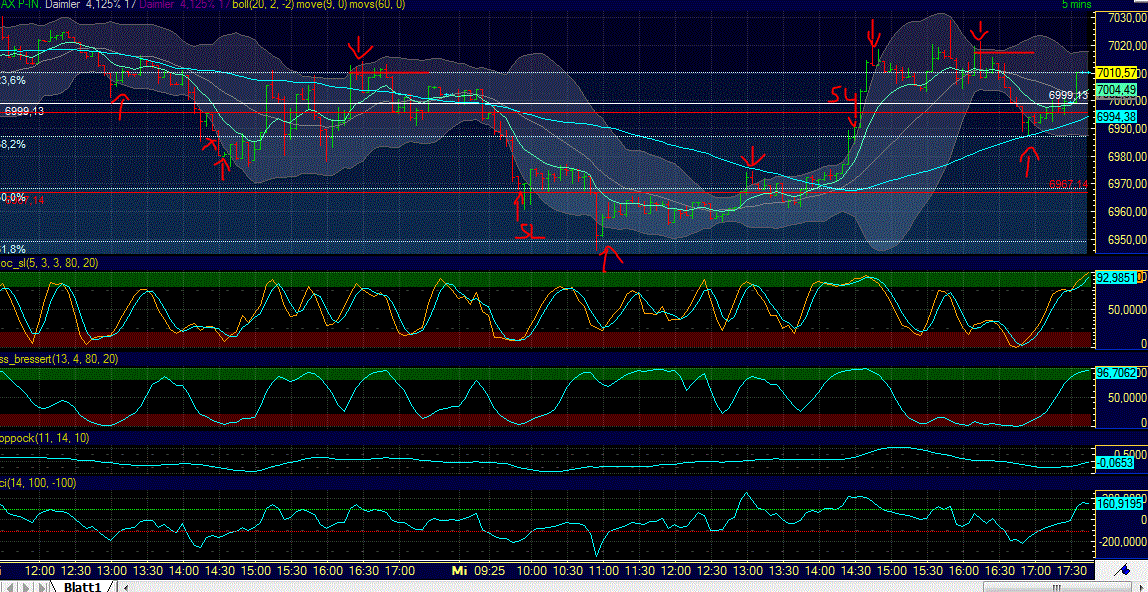
Task: Click the yellow 7010.57 last-price label
Action: [x=1114, y=73]
